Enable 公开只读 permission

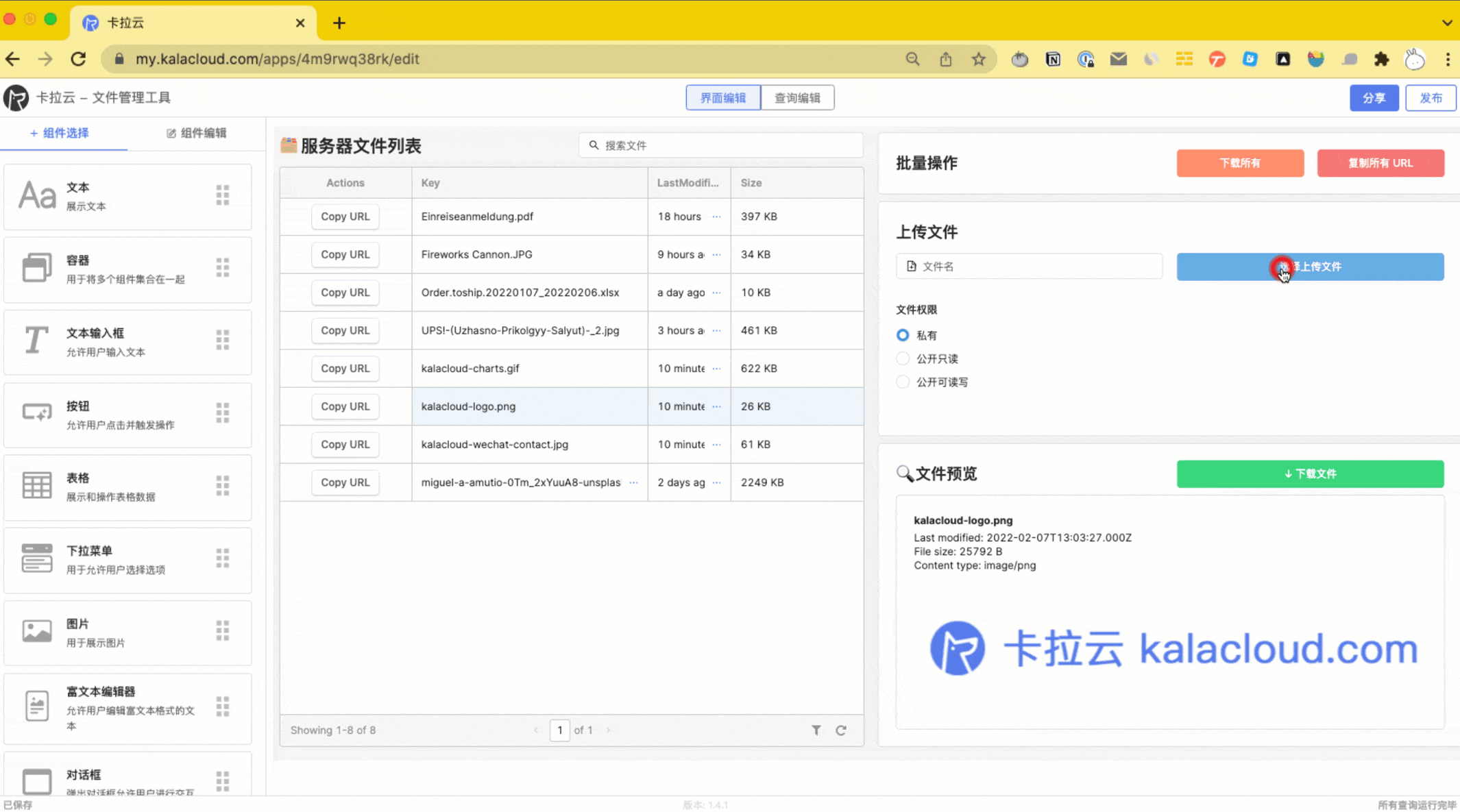click(902, 358)
